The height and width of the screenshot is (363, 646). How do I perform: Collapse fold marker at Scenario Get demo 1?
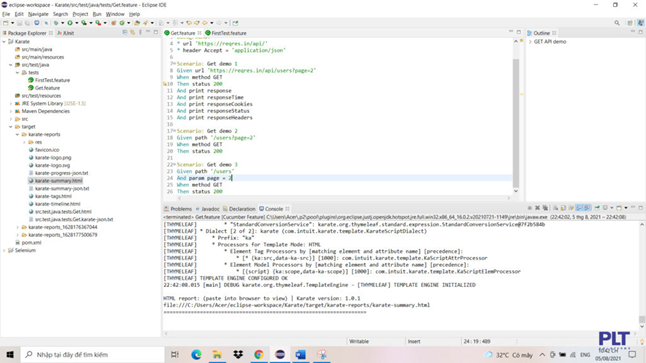174,63
